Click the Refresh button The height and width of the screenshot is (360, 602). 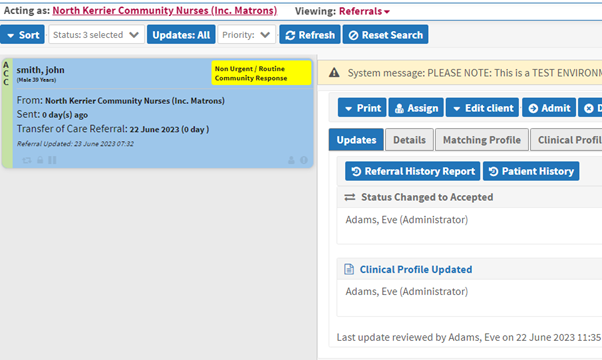[310, 35]
